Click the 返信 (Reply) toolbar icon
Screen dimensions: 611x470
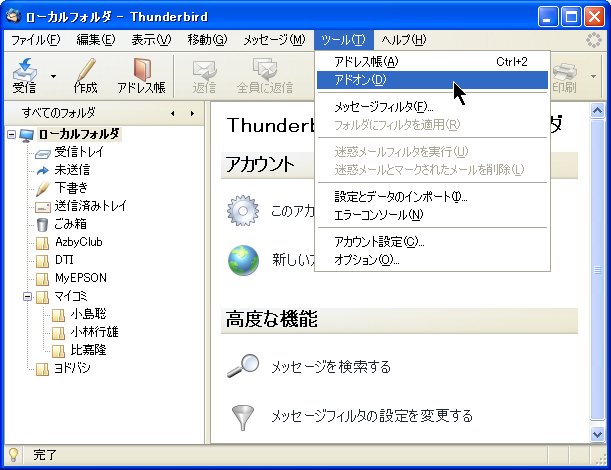tap(204, 76)
